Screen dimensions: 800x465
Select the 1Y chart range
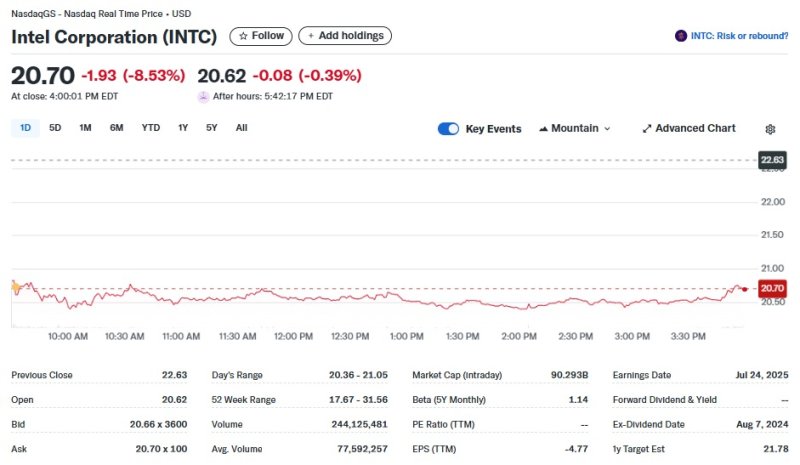tap(183, 128)
